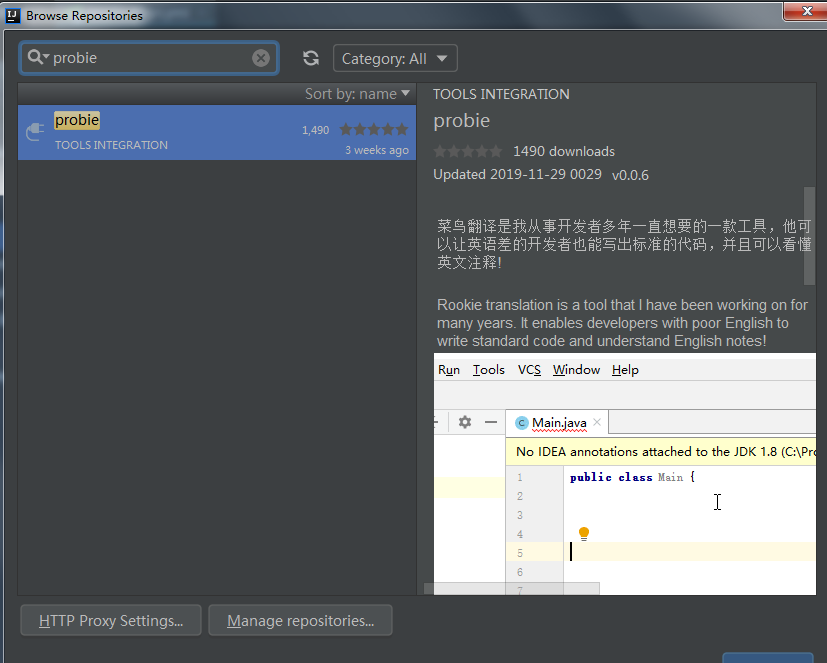Click the IntelliJ logo in the title bar
The image size is (827, 663).
pyautogui.click(x=13, y=16)
